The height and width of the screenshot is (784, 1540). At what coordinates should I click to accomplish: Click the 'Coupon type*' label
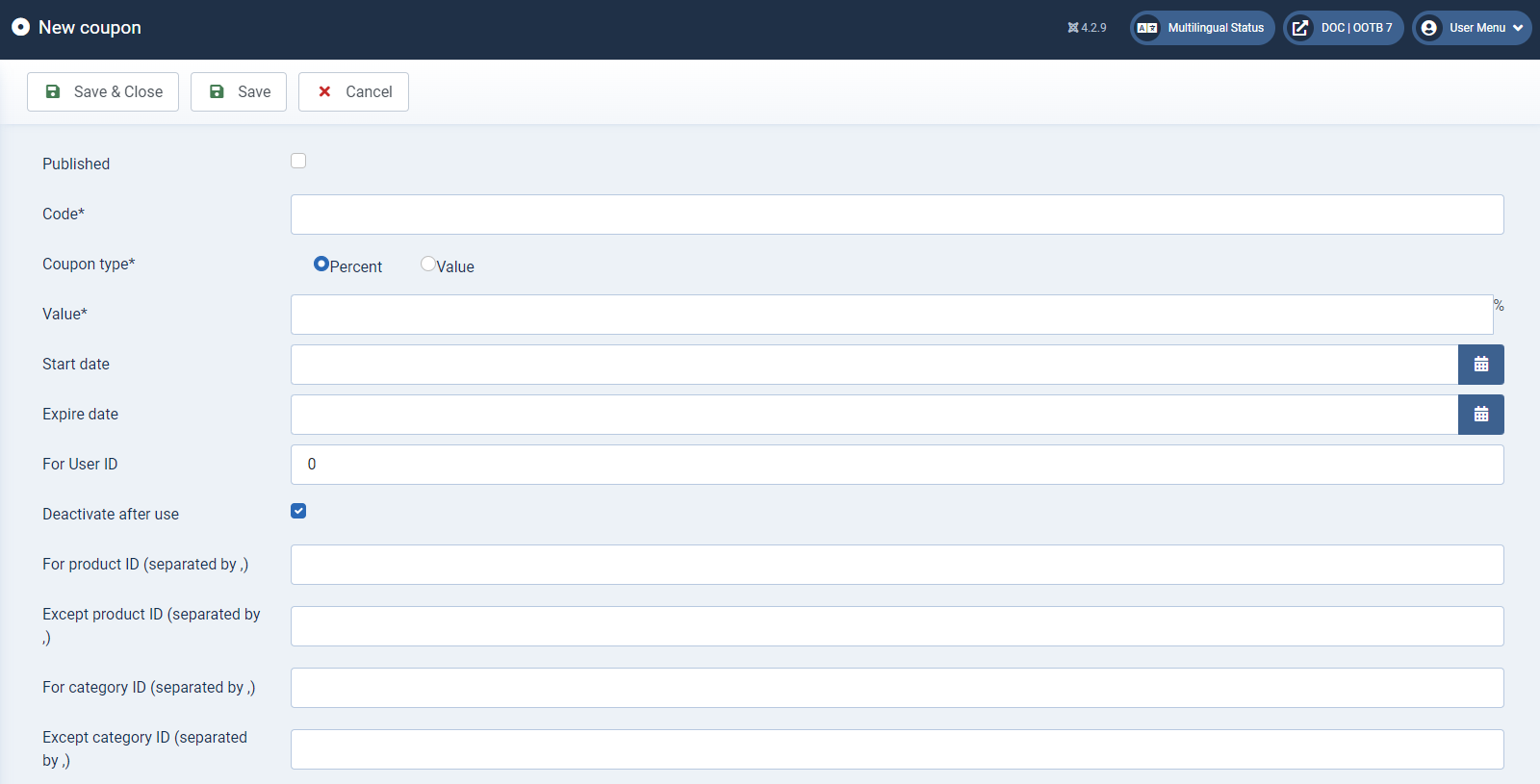89,264
